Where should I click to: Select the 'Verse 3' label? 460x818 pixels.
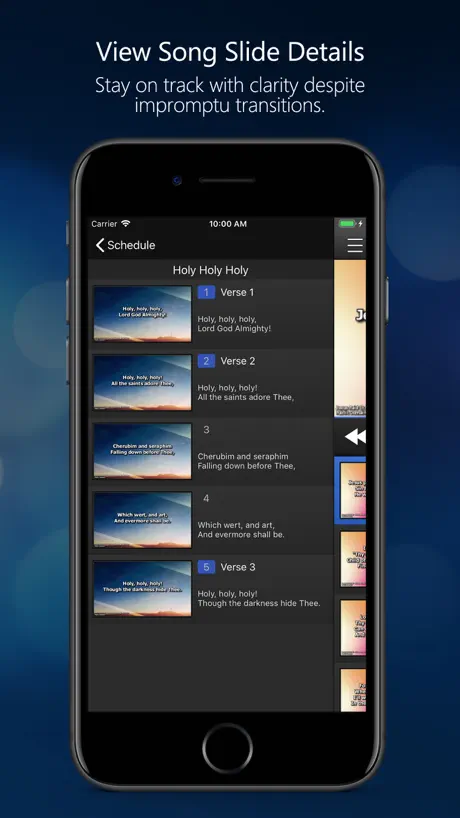tap(238, 567)
